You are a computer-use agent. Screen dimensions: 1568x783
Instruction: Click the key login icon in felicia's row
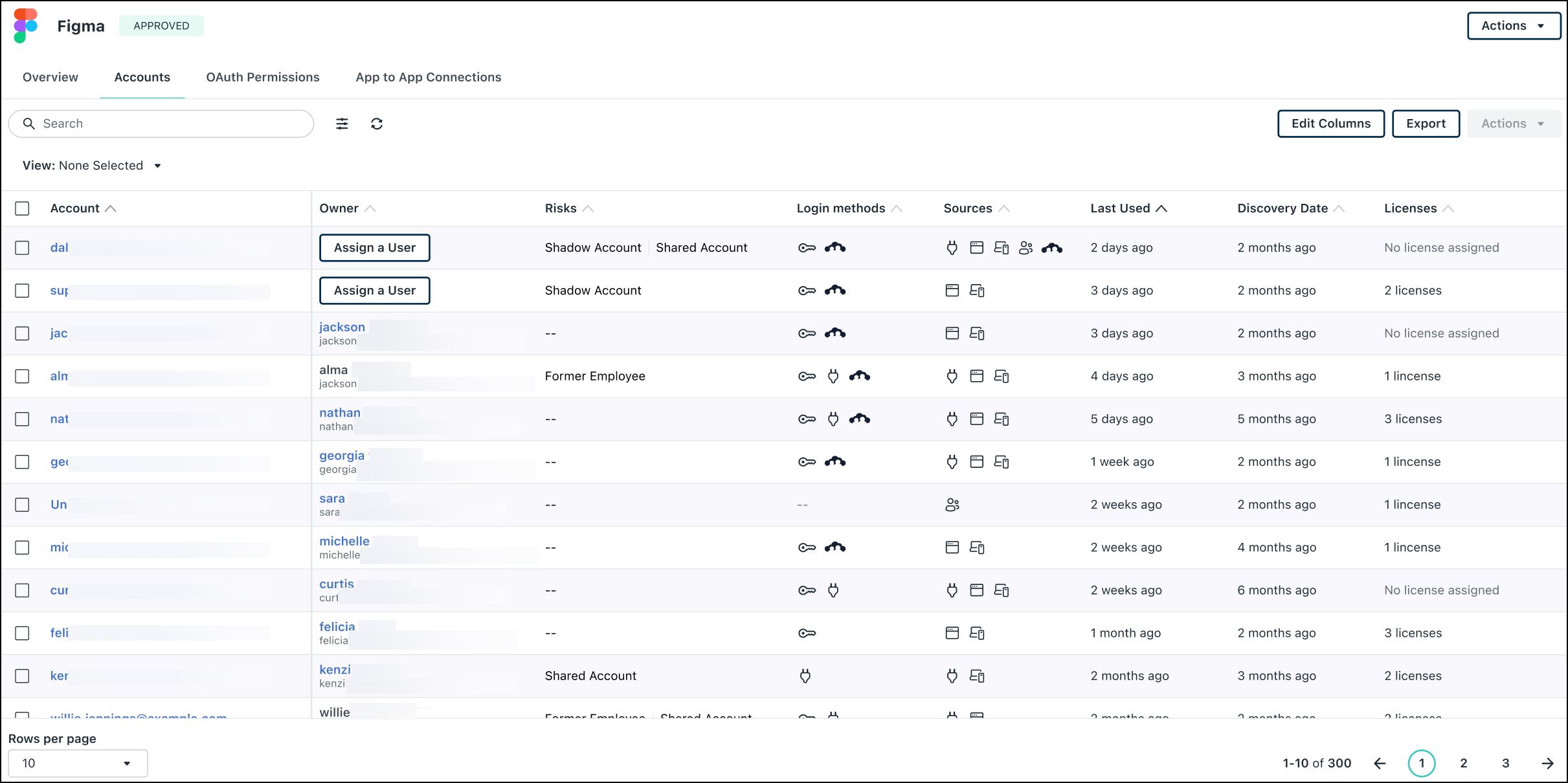point(807,633)
